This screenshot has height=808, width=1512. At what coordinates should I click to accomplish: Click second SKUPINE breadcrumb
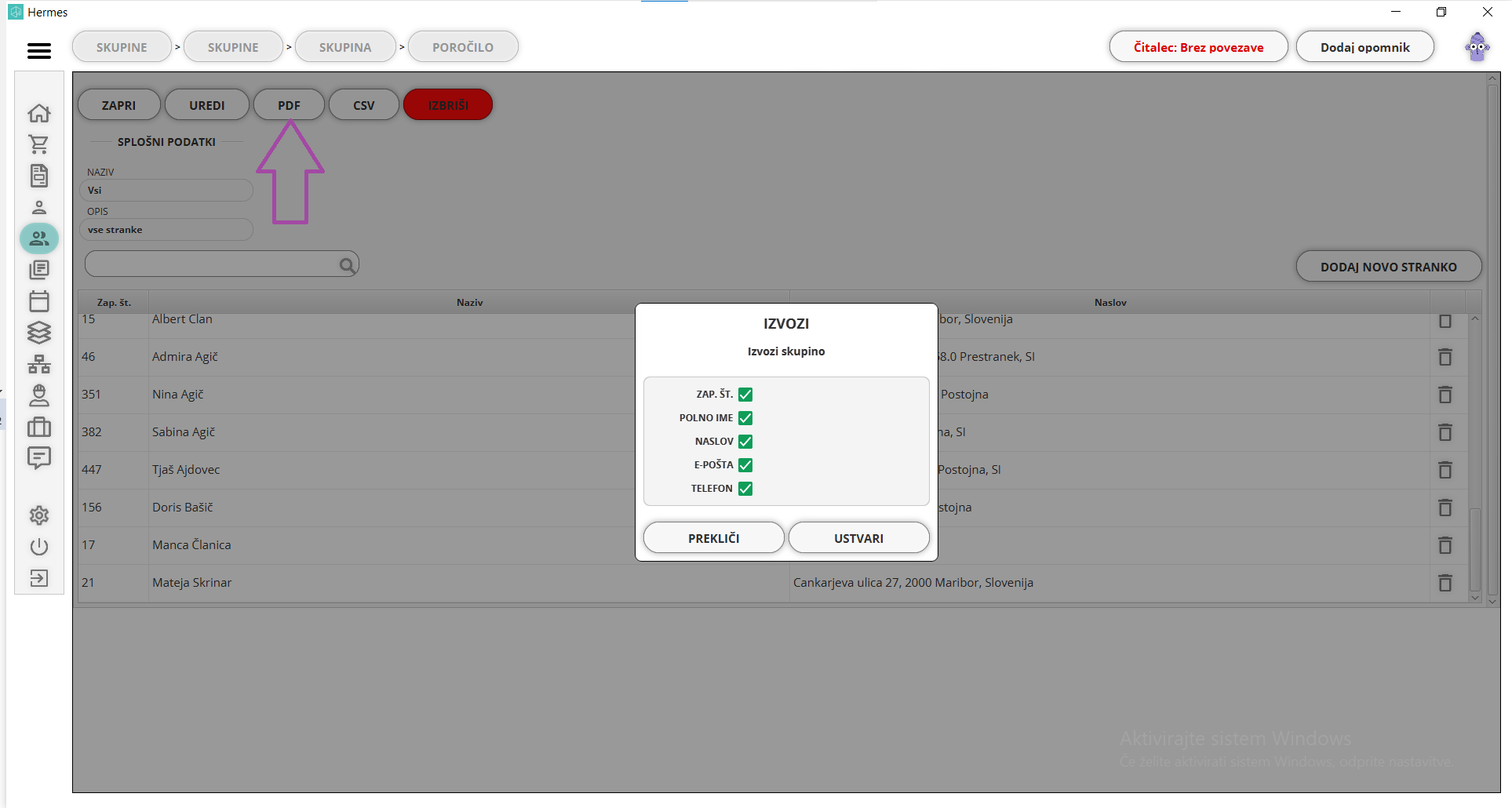pos(233,47)
